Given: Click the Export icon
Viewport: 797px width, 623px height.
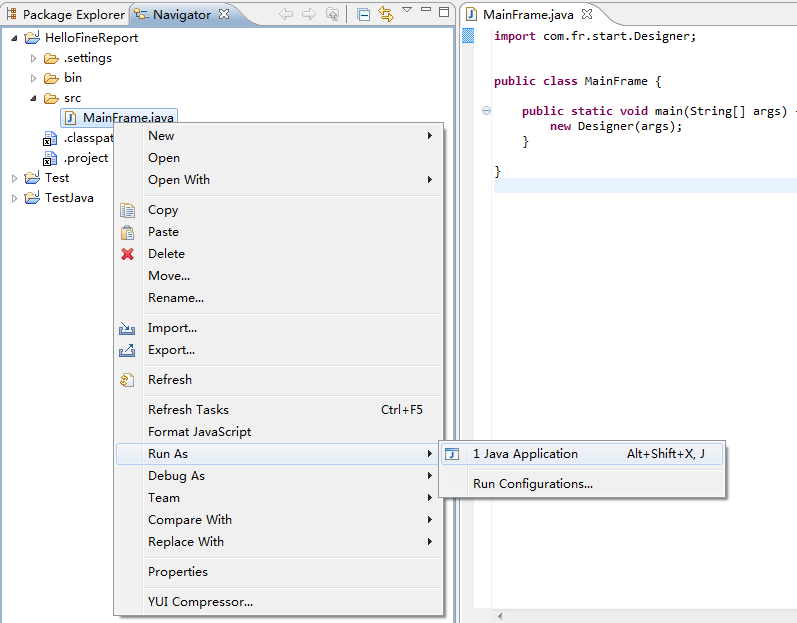Looking at the screenshot, I should click(x=127, y=350).
